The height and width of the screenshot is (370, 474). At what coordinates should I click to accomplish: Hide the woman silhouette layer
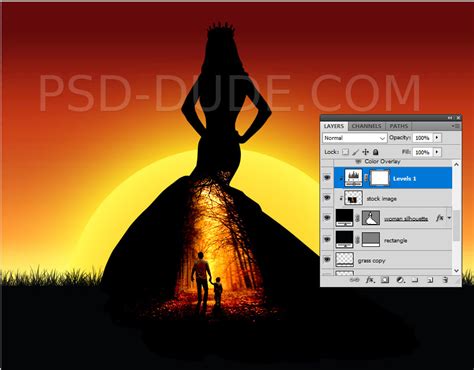click(327, 218)
